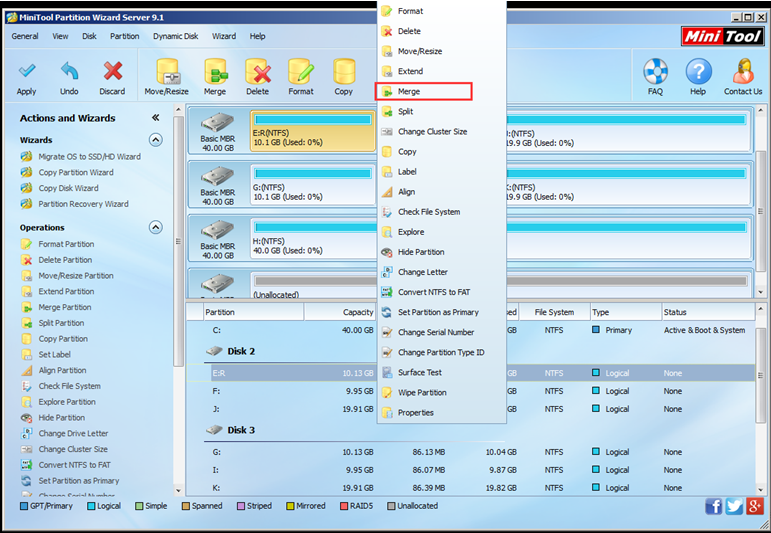The width and height of the screenshot is (771, 533).
Task: Click Copy Disk Wizard link
Action: tap(68, 188)
